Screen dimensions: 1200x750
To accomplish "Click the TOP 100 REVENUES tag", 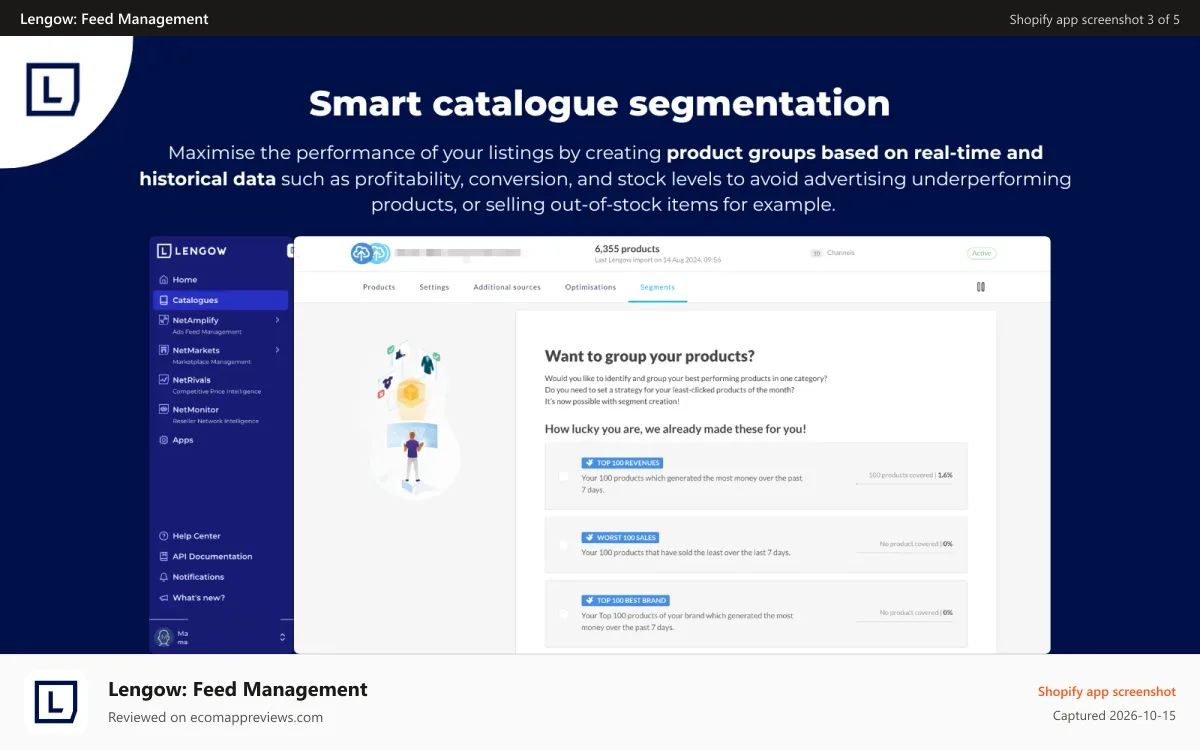I will (x=622, y=463).
